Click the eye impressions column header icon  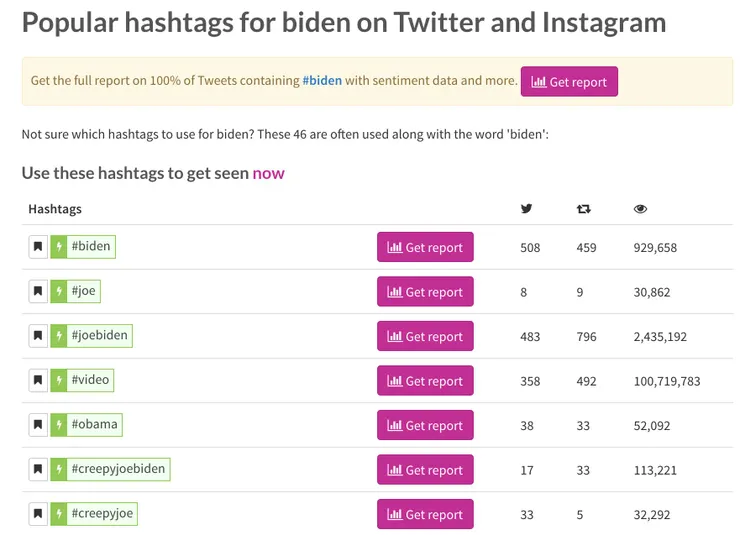click(641, 209)
